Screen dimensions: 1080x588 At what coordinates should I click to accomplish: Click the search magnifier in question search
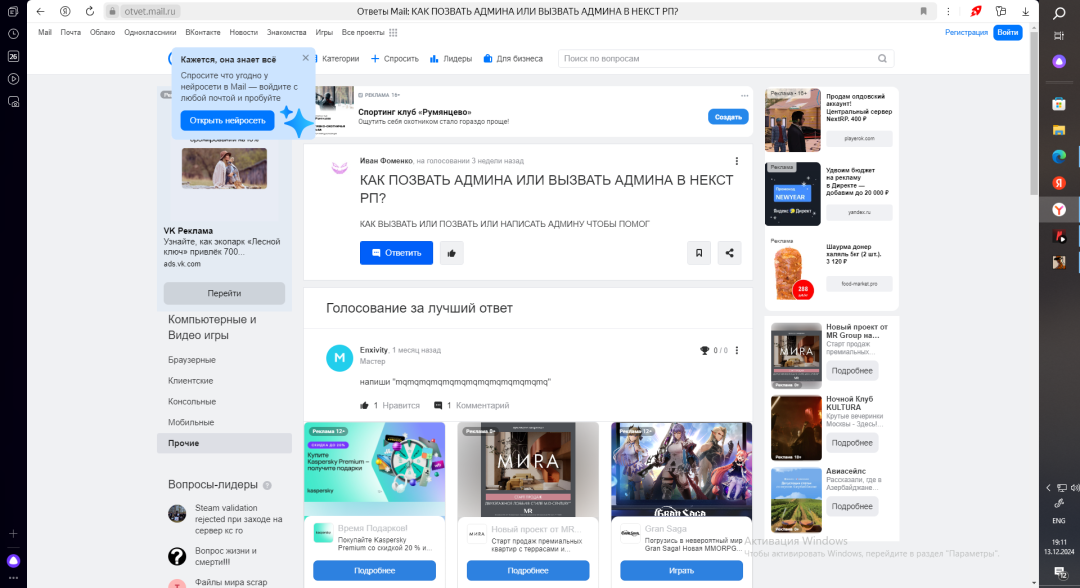click(882, 59)
